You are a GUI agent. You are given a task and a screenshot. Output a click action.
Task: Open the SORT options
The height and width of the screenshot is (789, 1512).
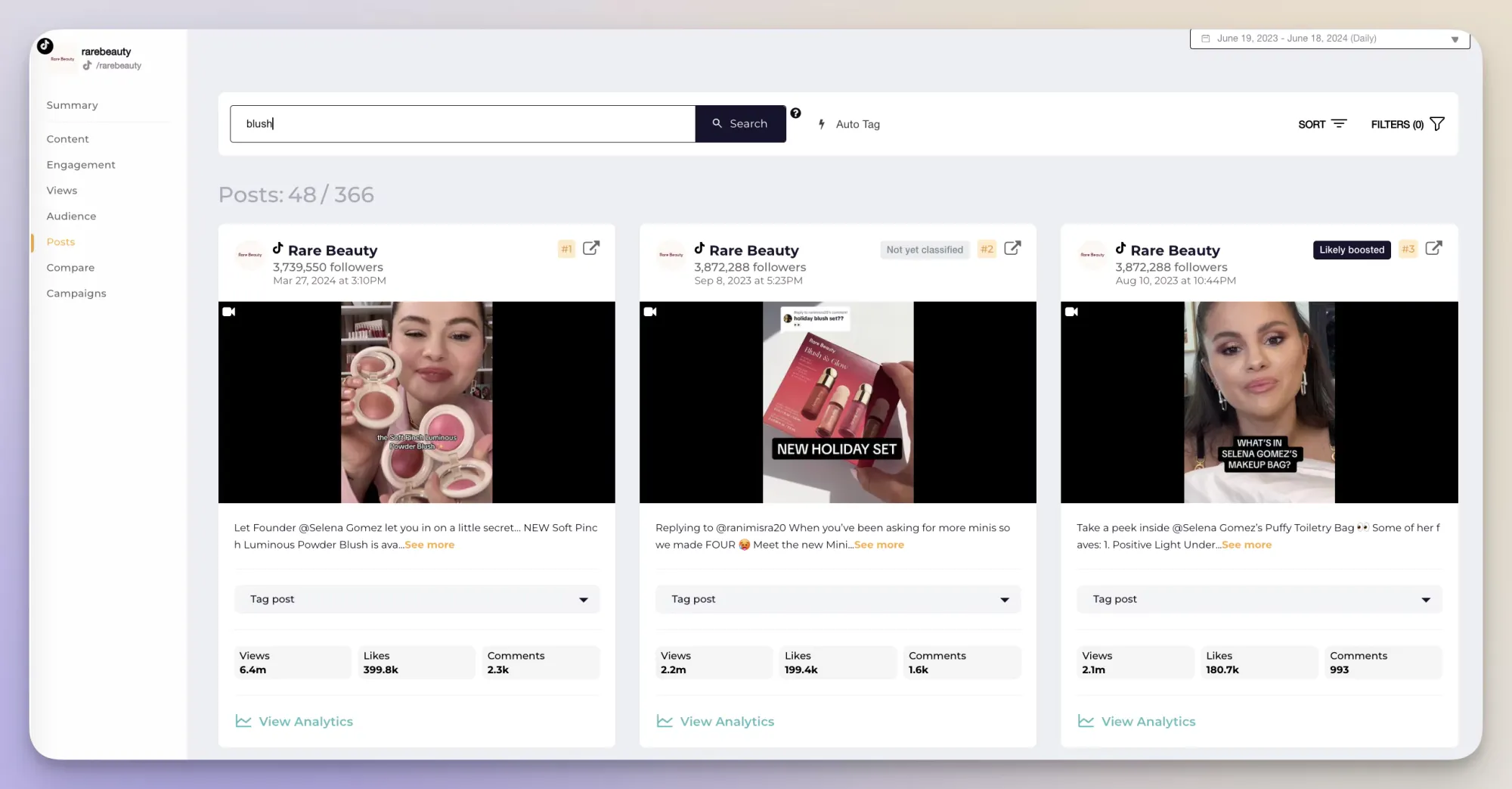click(1322, 124)
